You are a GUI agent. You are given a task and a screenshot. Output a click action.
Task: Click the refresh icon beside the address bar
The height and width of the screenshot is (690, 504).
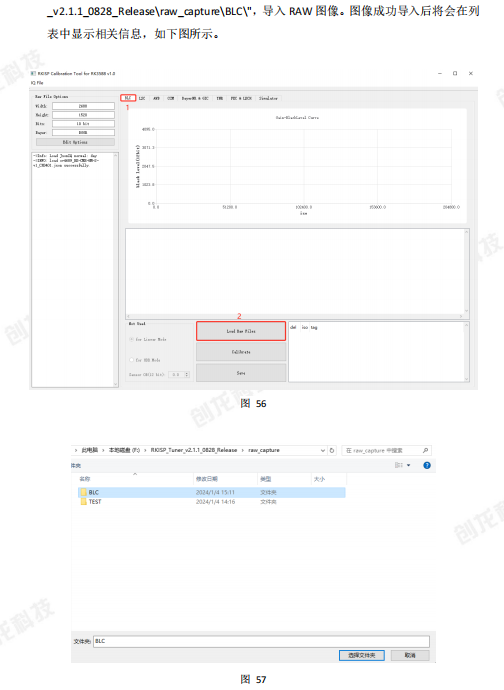(x=332, y=450)
